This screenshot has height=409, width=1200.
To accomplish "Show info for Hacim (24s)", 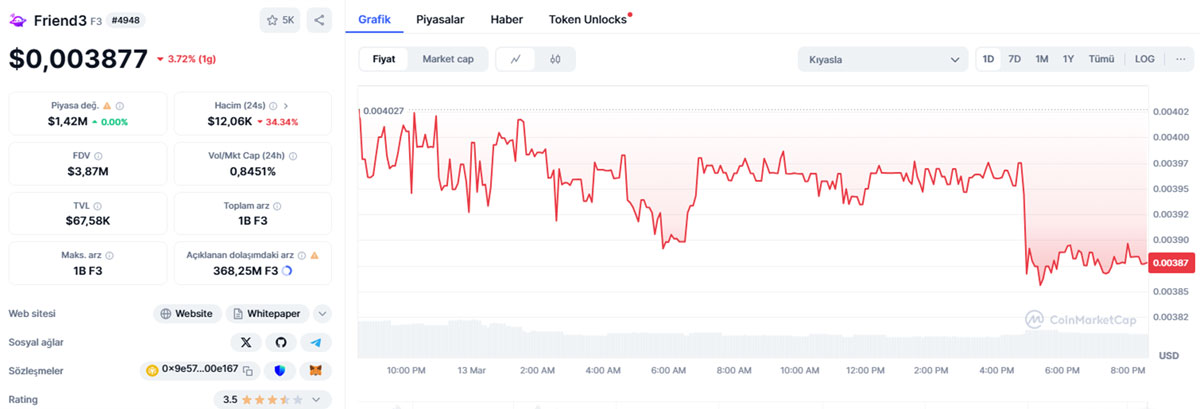I will (x=272, y=105).
